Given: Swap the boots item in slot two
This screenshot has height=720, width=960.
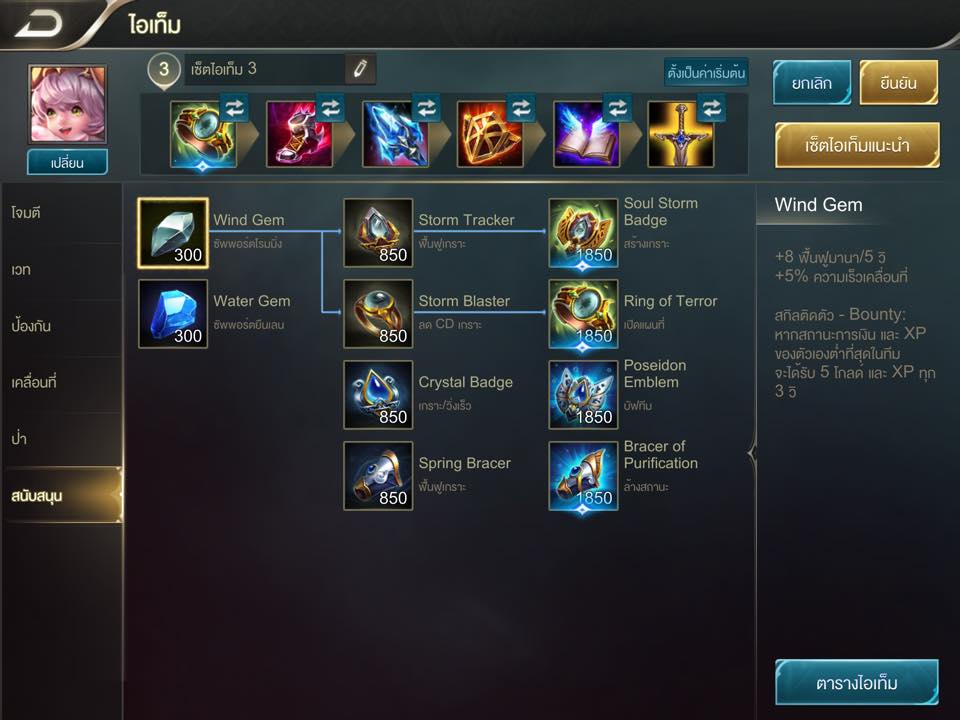Looking at the screenshot, I should (330, 108).
